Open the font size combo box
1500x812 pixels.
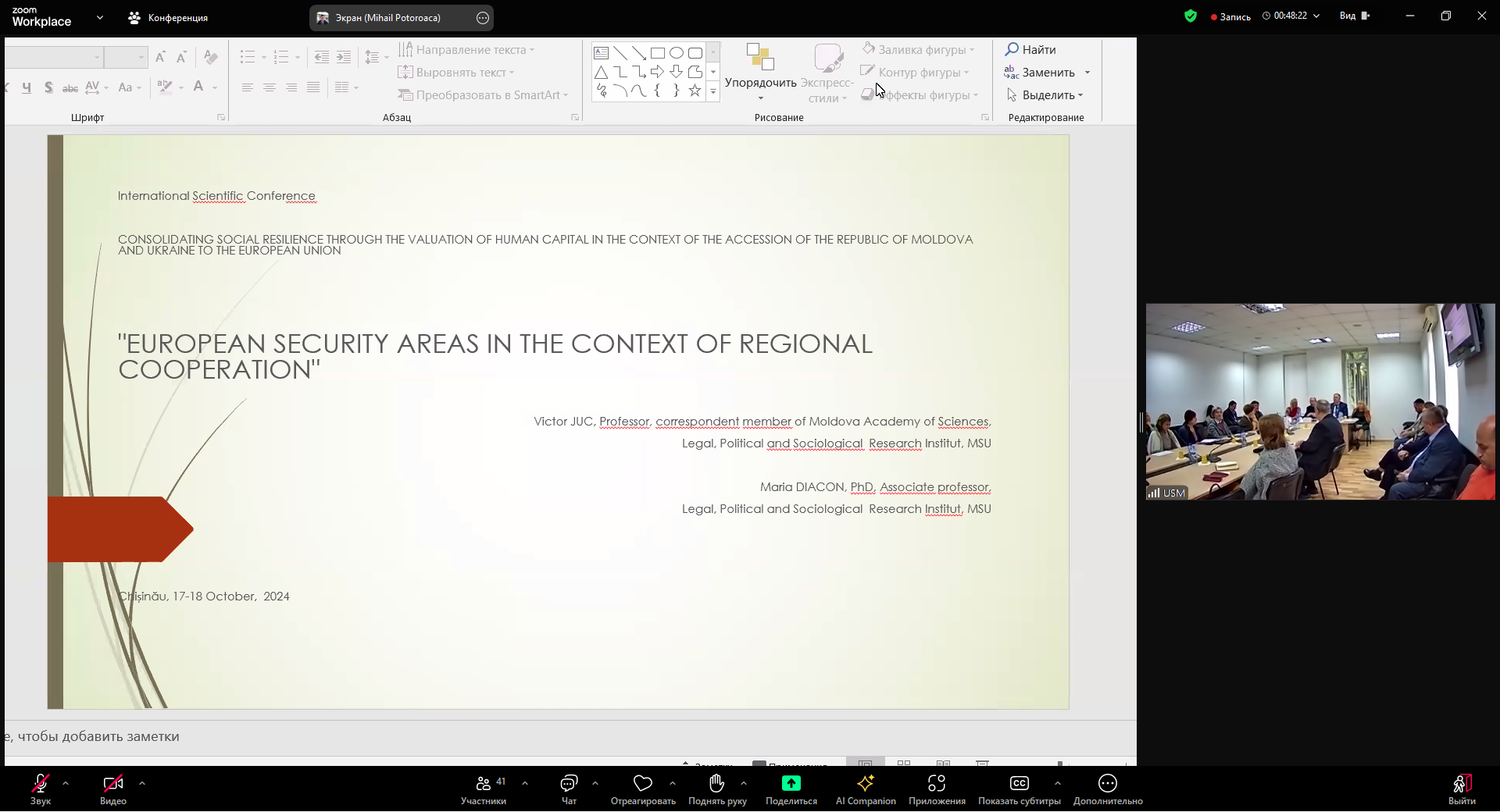click(x=126, y=57)
